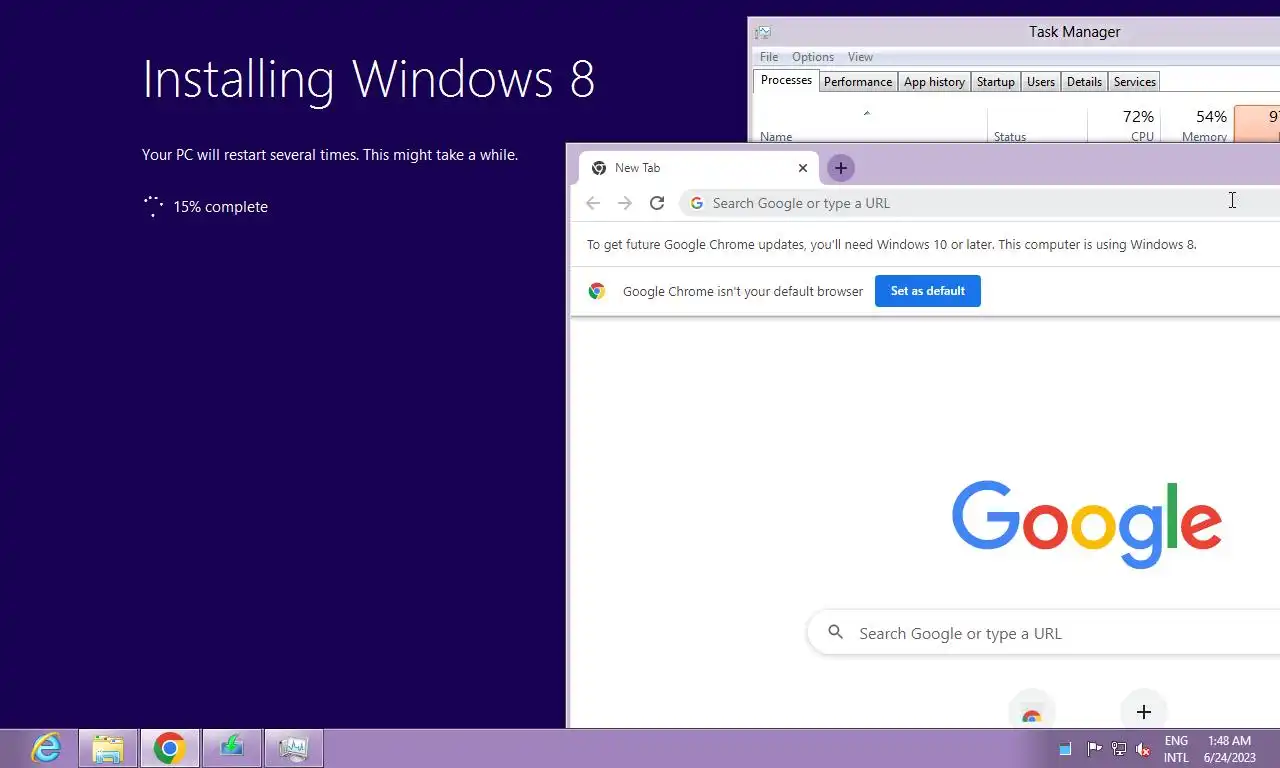This screenshot has width=1280, height=768.
Task: Switch to the Services tab
Action: (x=1135, y=82)
